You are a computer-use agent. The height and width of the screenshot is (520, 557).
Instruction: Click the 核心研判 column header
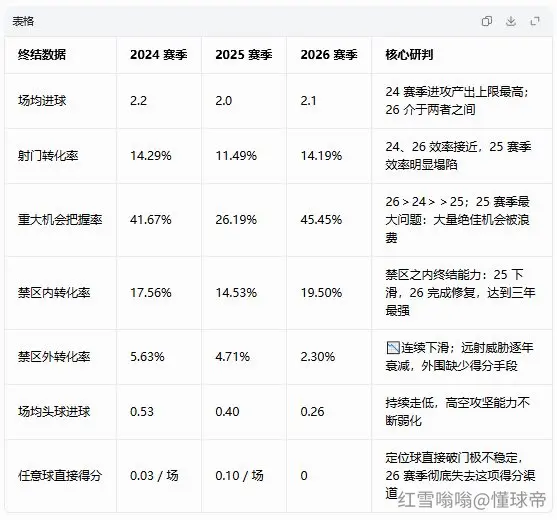[409, 55]
